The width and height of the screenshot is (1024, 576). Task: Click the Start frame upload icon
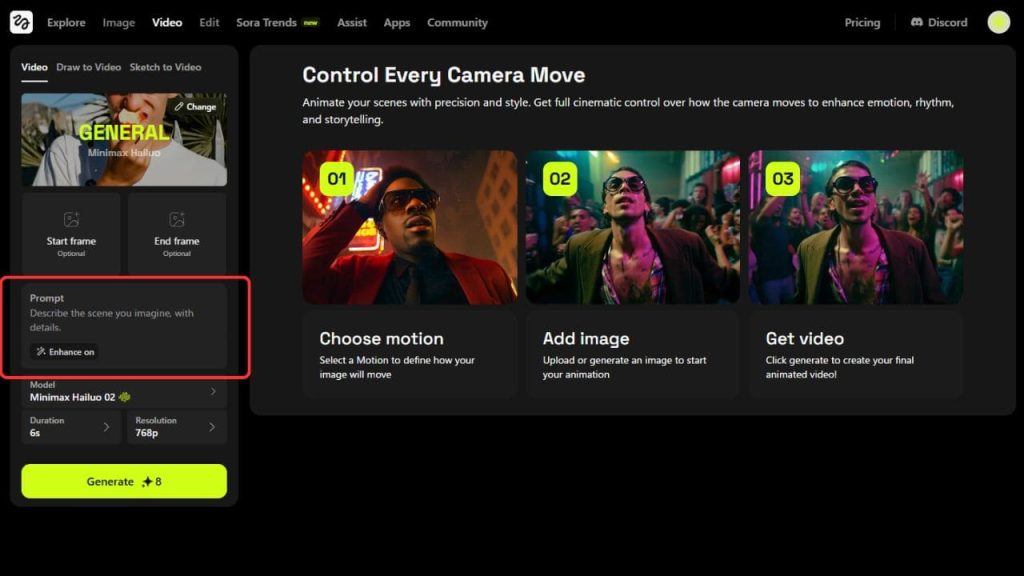(71, 220)
